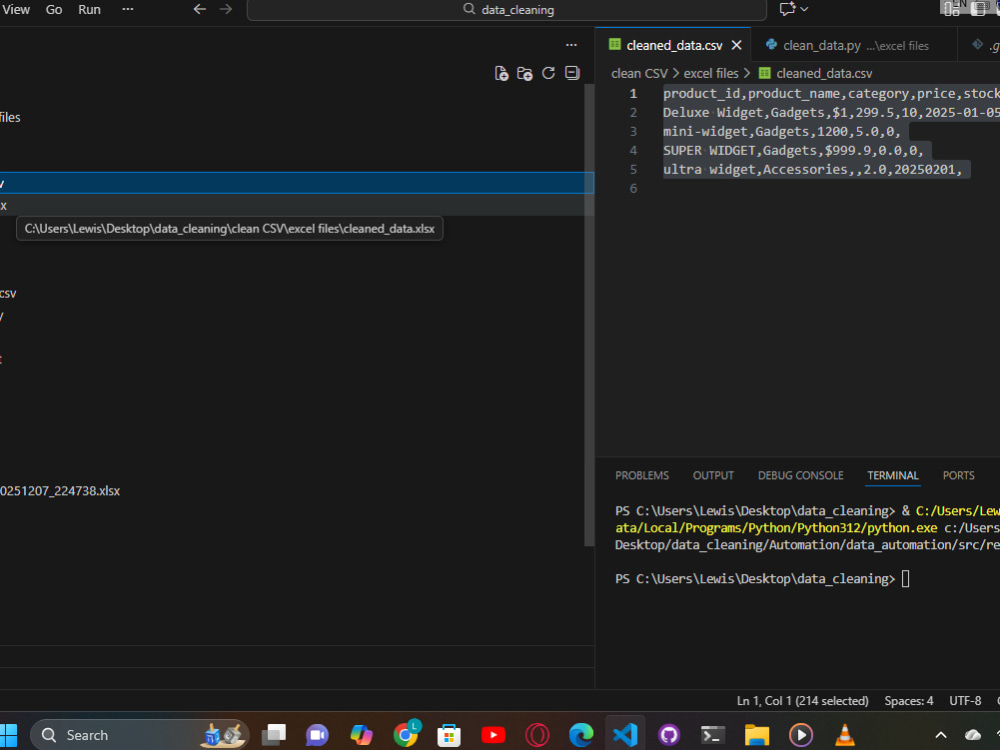Open Microsoft Edge from the taskbar

[x=581, y=735]
